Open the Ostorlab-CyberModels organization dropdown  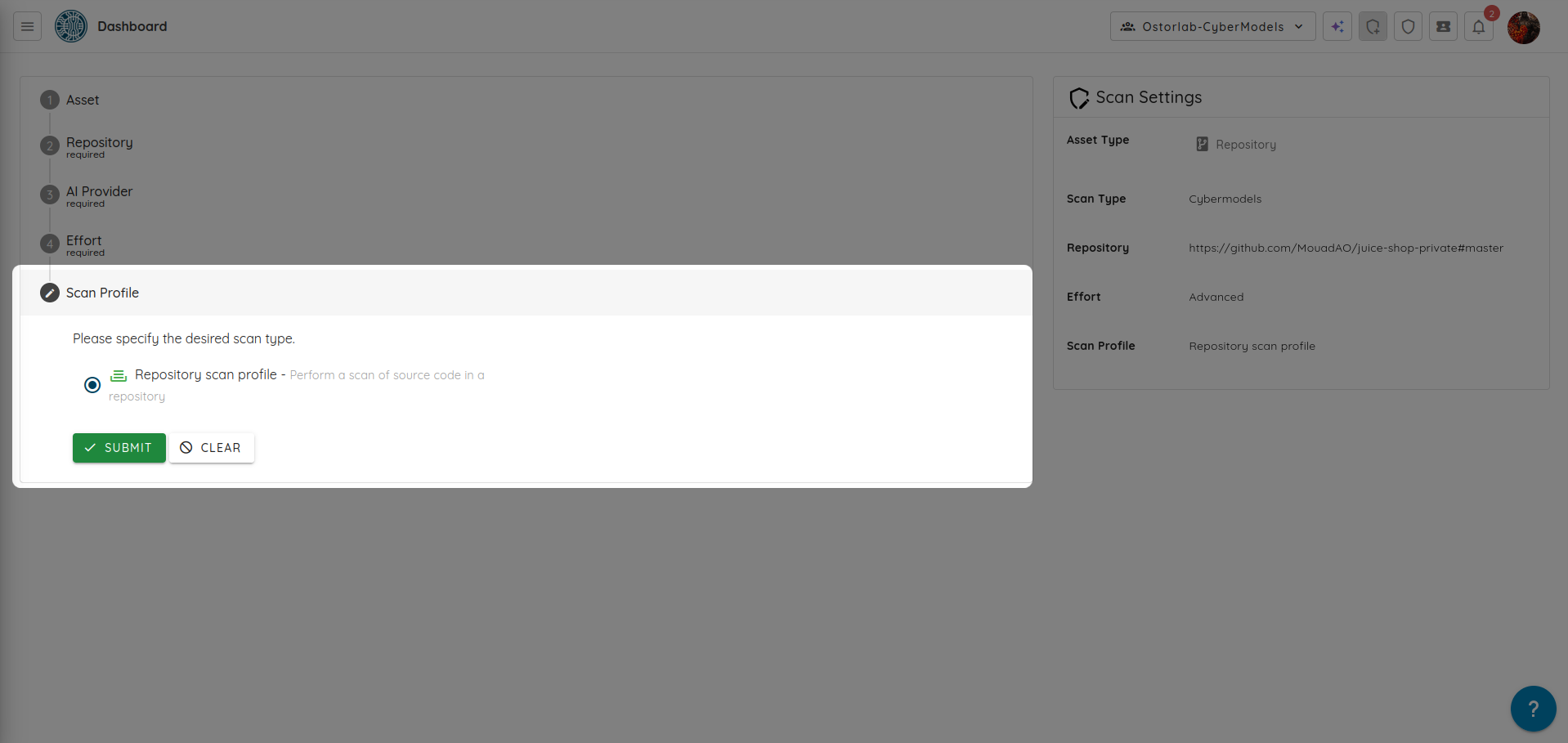1212,26
